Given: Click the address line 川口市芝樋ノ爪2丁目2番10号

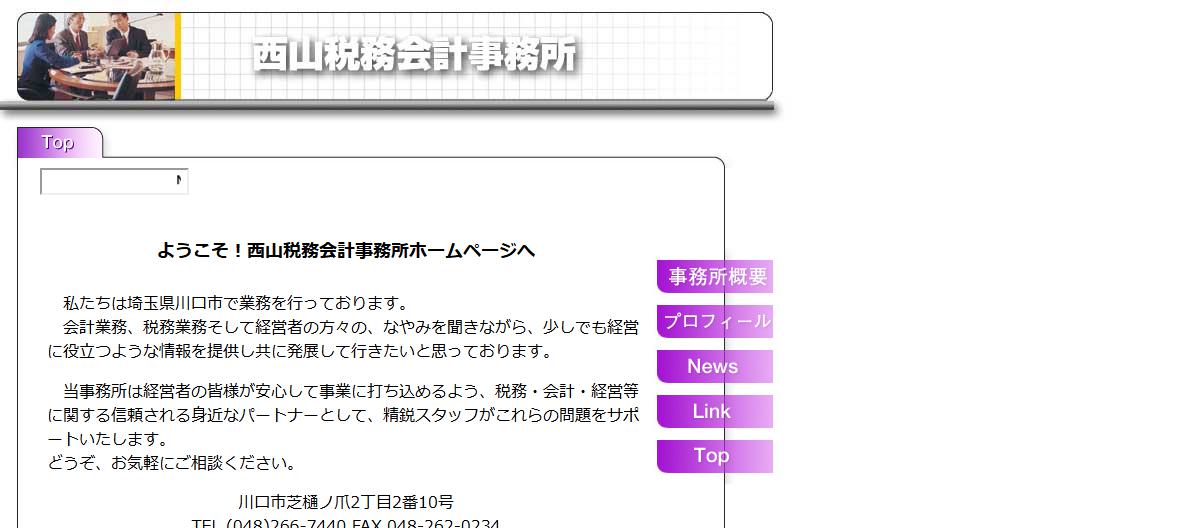Looking at the screenshot, I should (346, 502).
